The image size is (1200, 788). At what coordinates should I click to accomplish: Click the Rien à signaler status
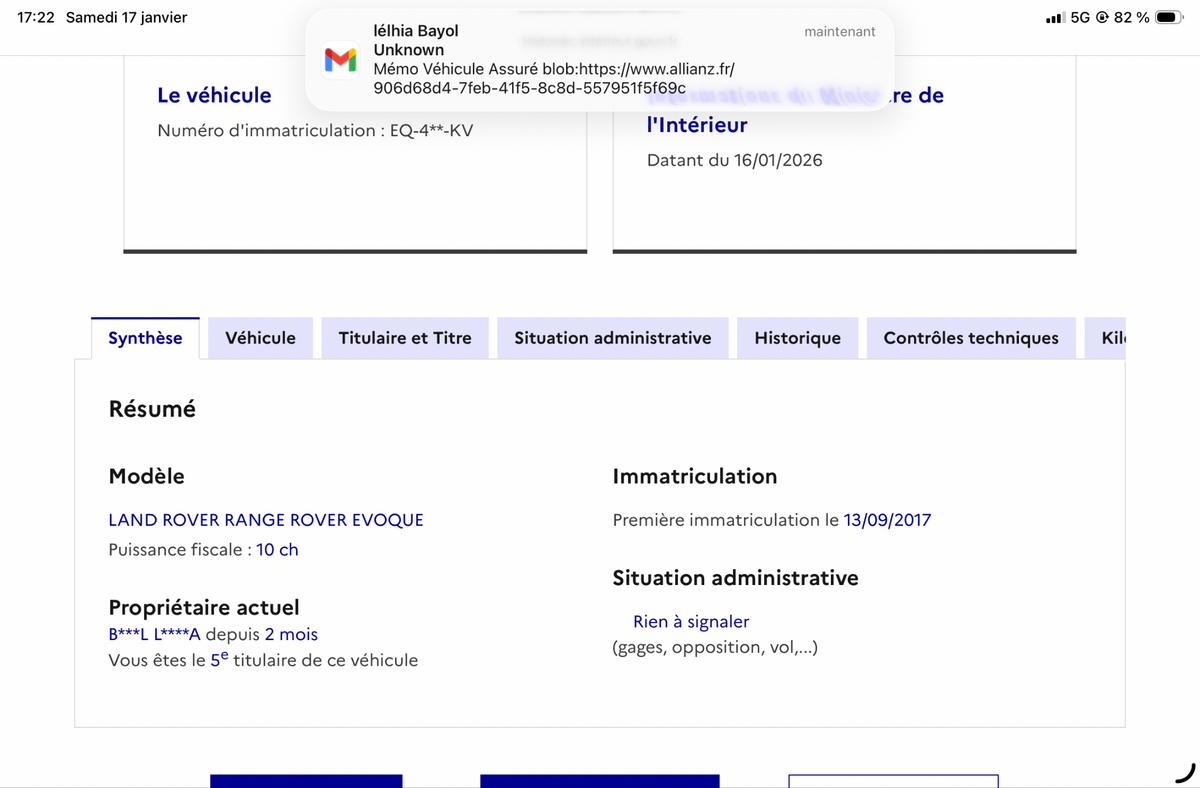[x=691, y=621]
